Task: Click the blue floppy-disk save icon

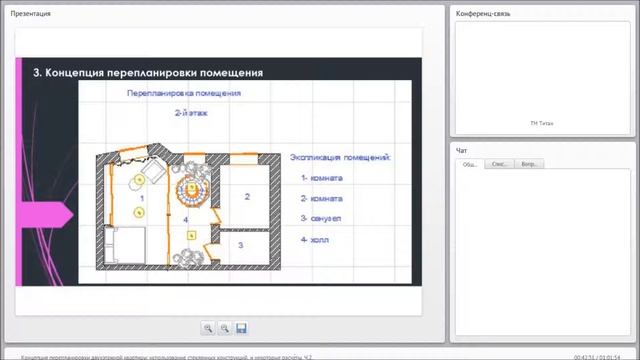Action: click(241, 328)
